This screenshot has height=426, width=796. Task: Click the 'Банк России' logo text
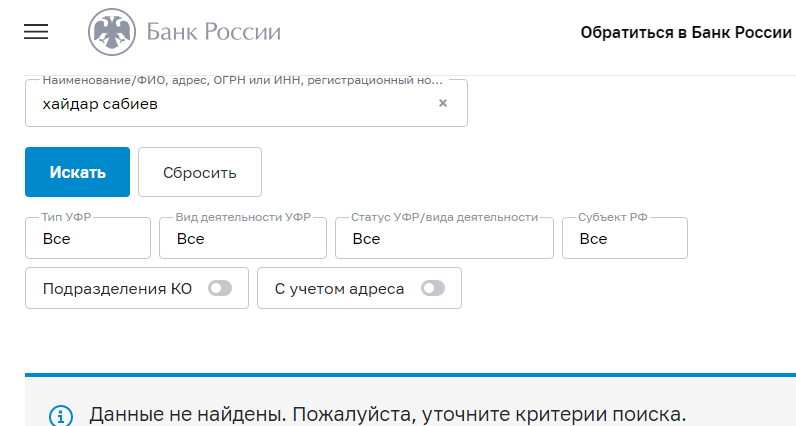point(213,32)
